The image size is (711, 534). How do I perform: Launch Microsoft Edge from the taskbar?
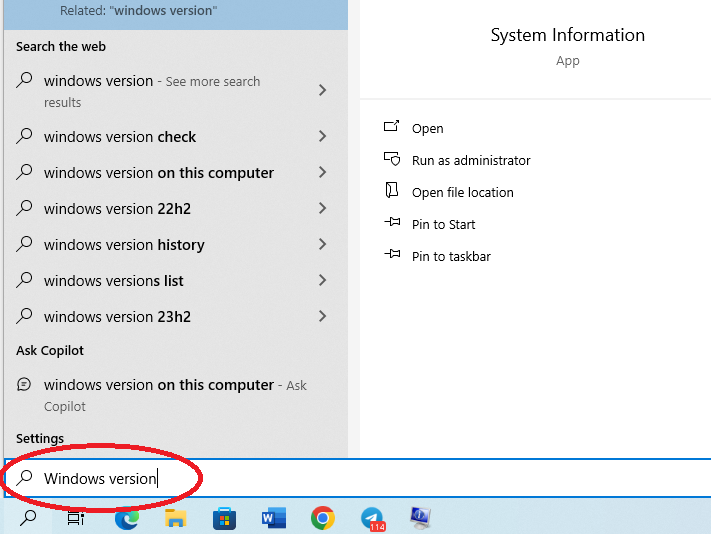pyautogui.click(x=127, y=518)
